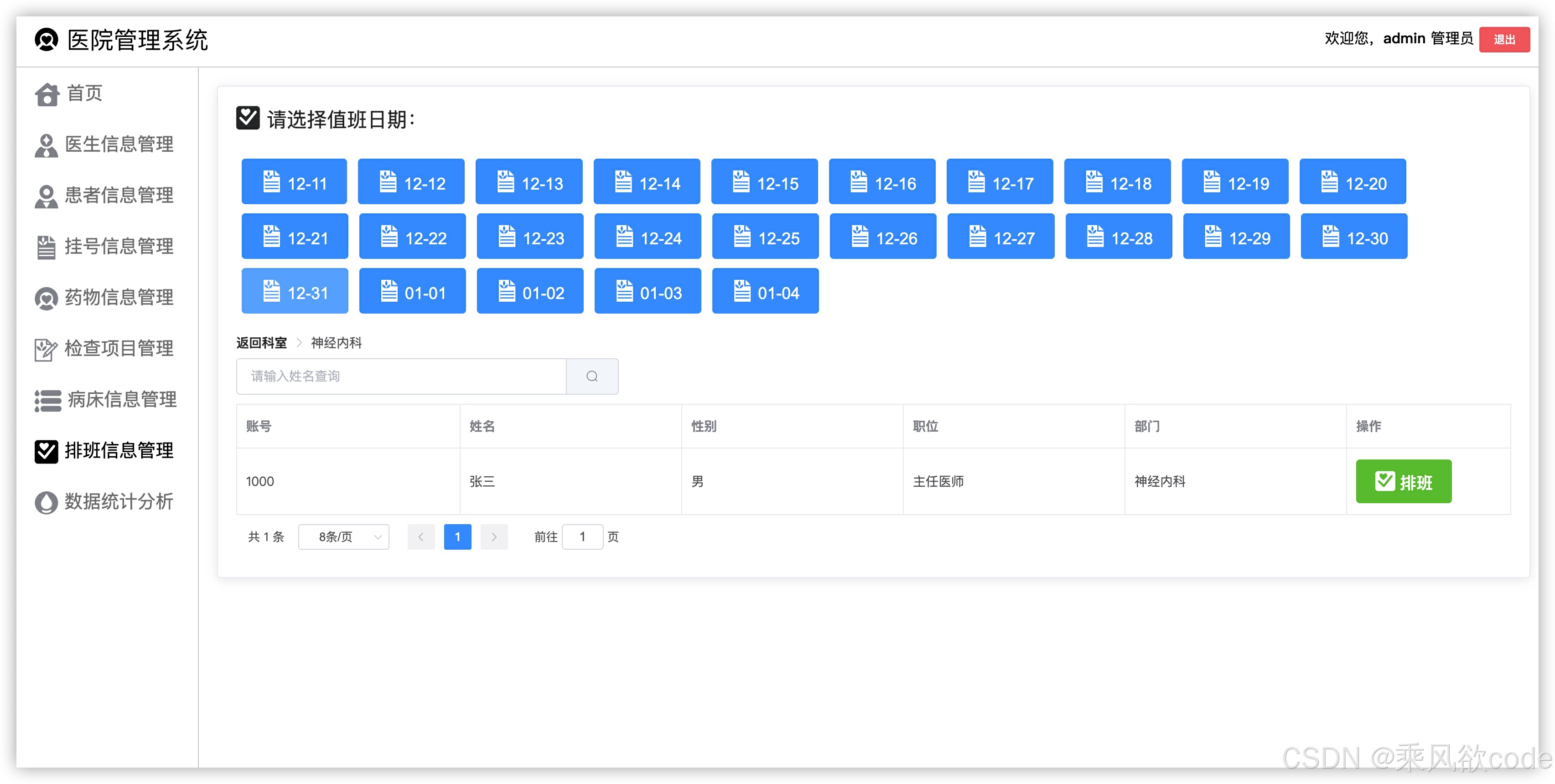
Task: Click the medicine info management icon
Action: 47,298
